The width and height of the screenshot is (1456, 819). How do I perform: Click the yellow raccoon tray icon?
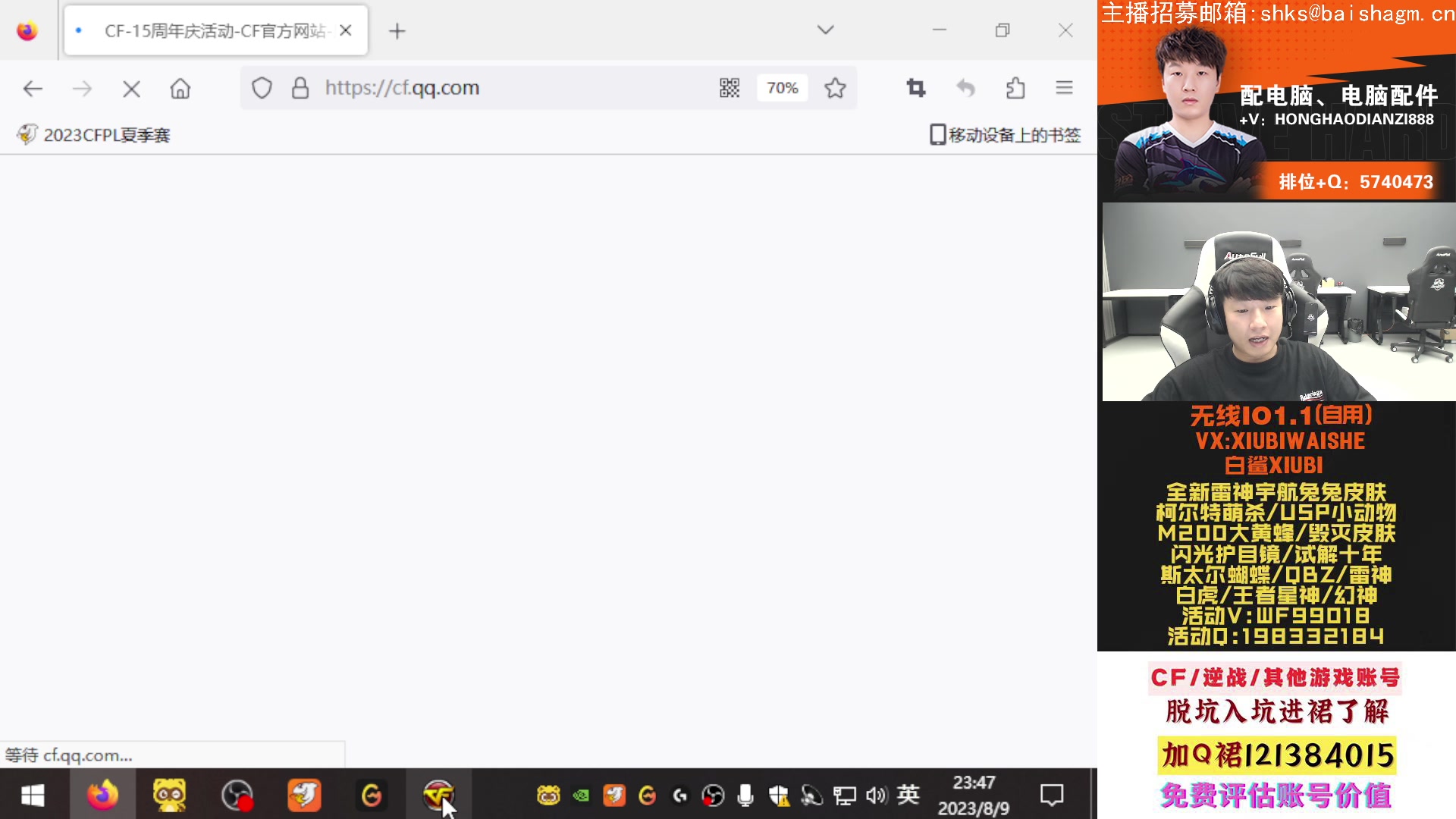548,795
